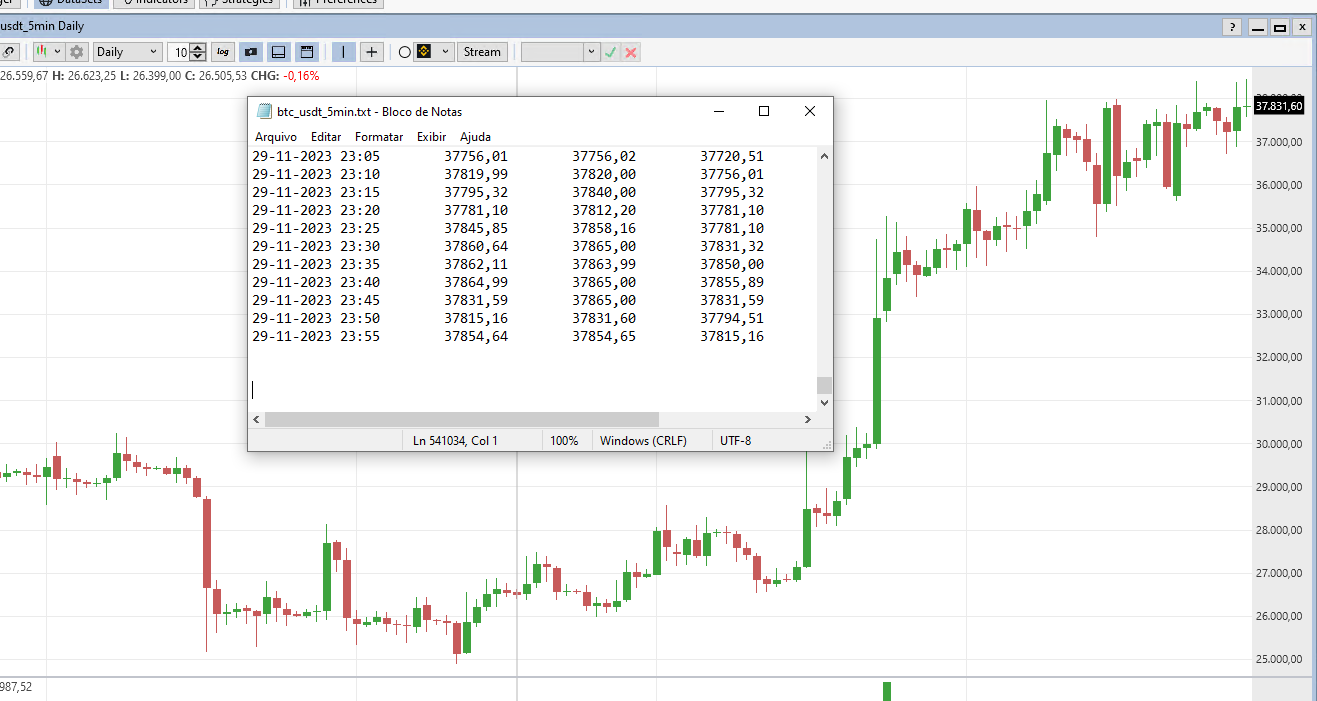Click the chart help question mark button
The height and width of the screenshot is (701, 1317).
click(x=1233, y=27)
